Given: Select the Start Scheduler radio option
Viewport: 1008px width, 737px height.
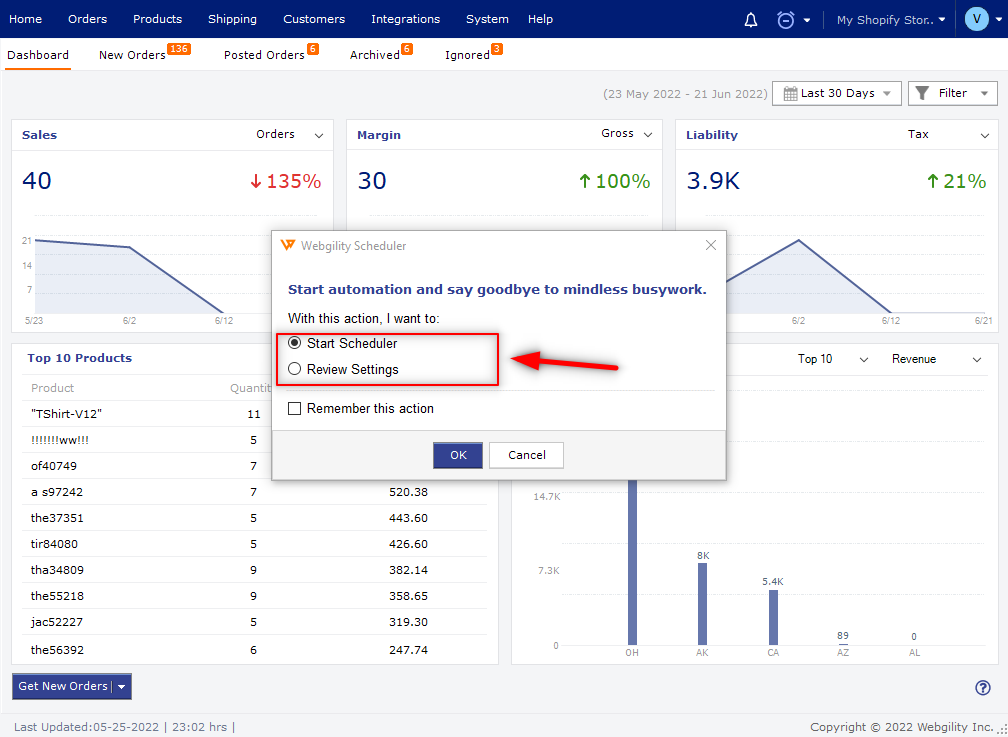Looking at the screenshot, I should [x=294, y=343].
